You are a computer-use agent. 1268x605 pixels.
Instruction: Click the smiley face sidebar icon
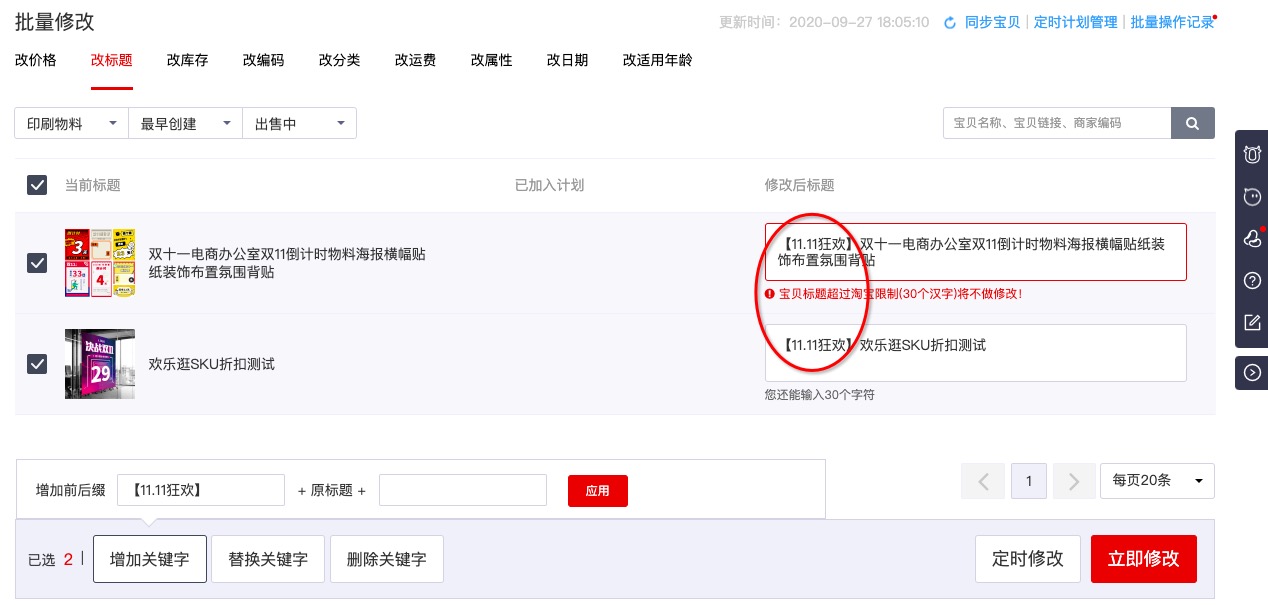[x=1252, y=197]
